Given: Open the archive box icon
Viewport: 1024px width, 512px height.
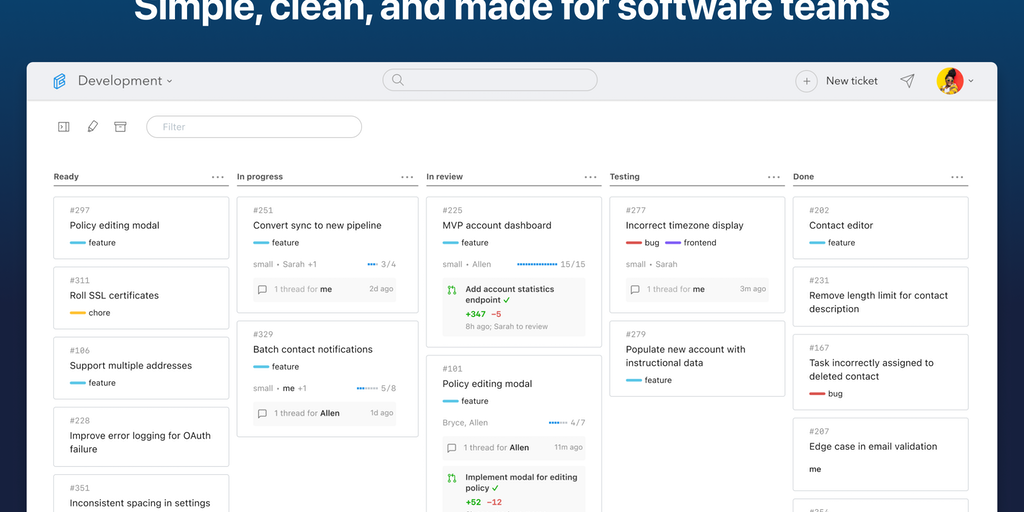Looking at the screenshot, I should coord(120,127).
